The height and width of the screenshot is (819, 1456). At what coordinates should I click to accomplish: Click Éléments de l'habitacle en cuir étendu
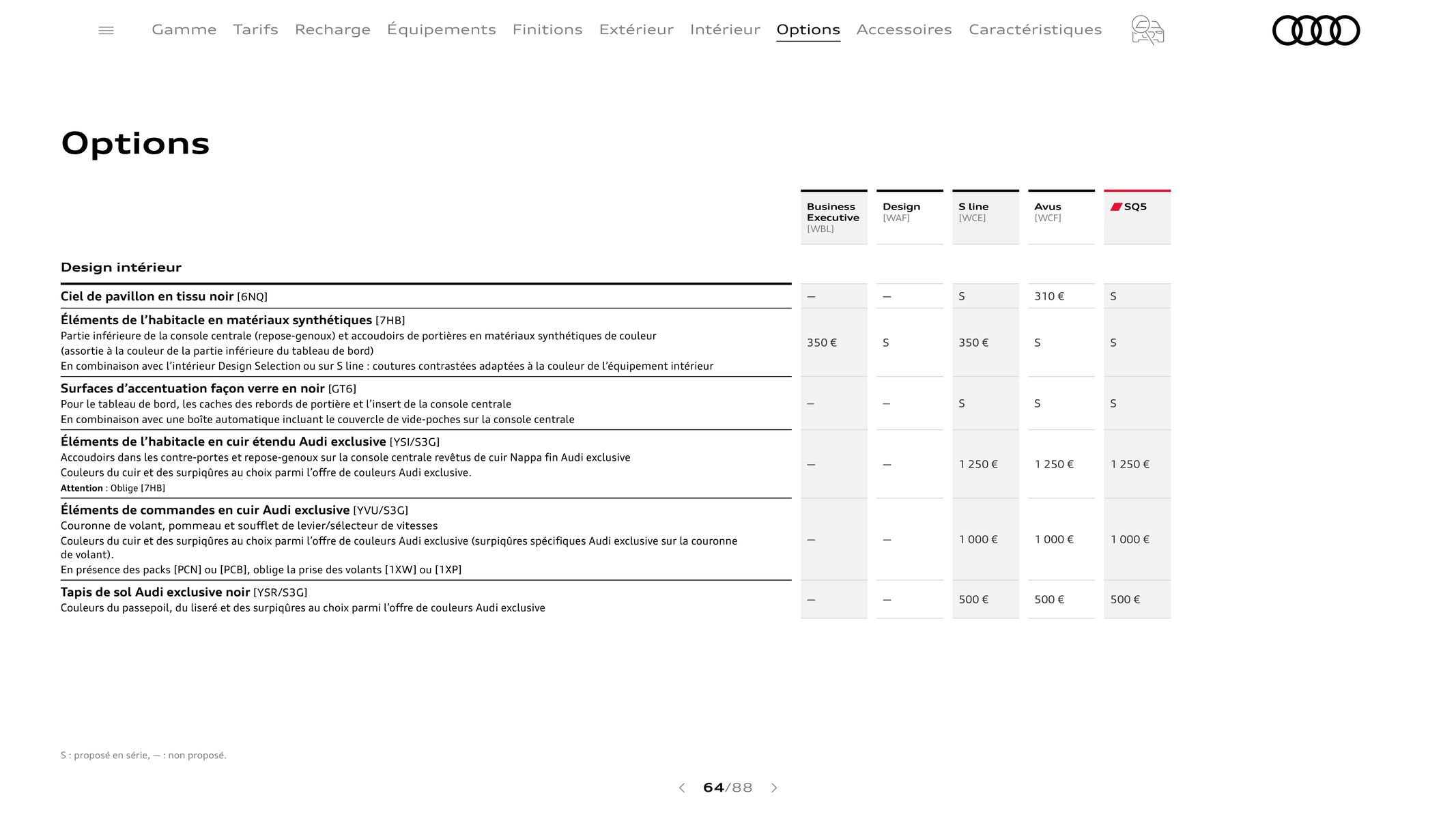click(223, 442)
